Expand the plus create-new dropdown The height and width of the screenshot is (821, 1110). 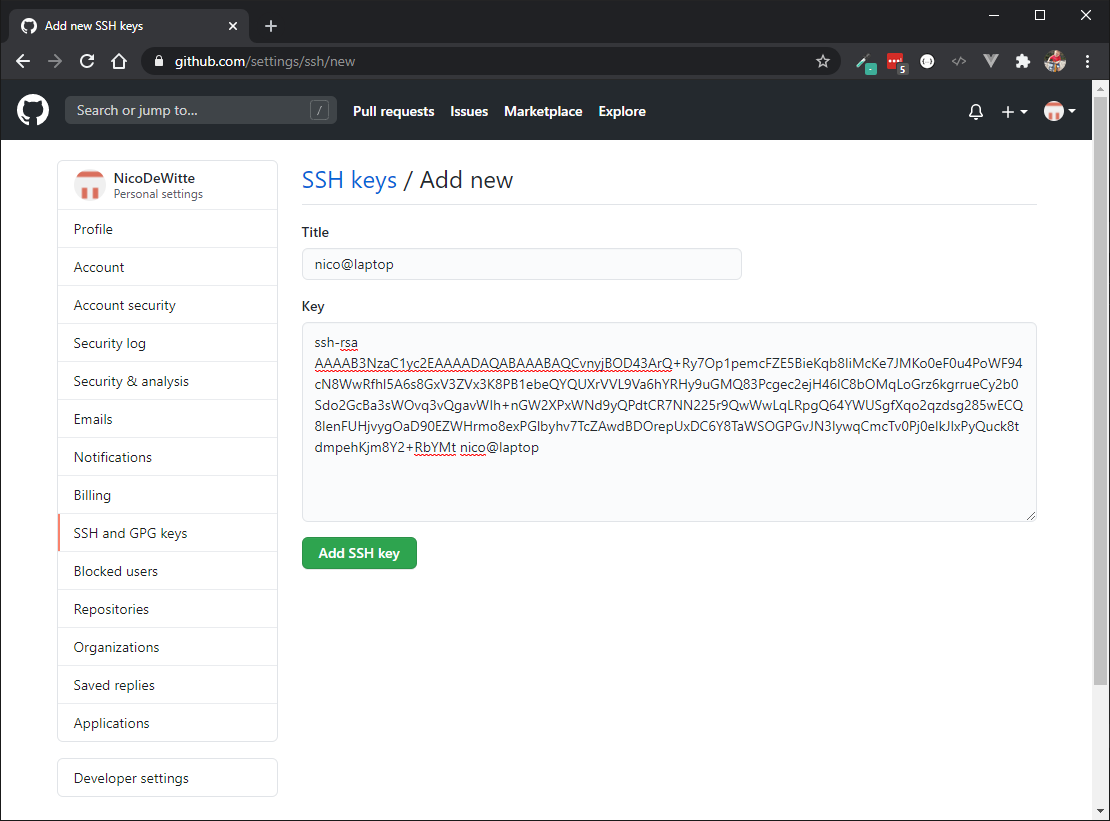1014,112
